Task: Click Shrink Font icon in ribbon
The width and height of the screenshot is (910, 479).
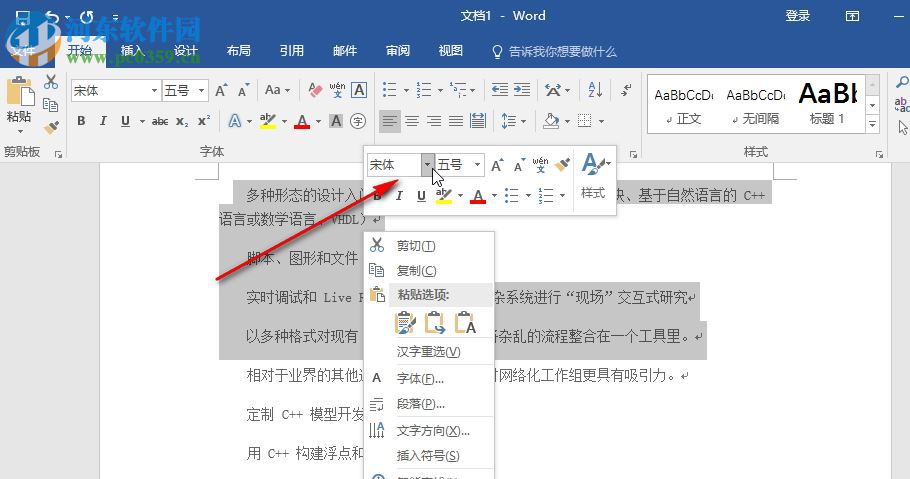Action: pyautogui.click(x=244, y=91)
